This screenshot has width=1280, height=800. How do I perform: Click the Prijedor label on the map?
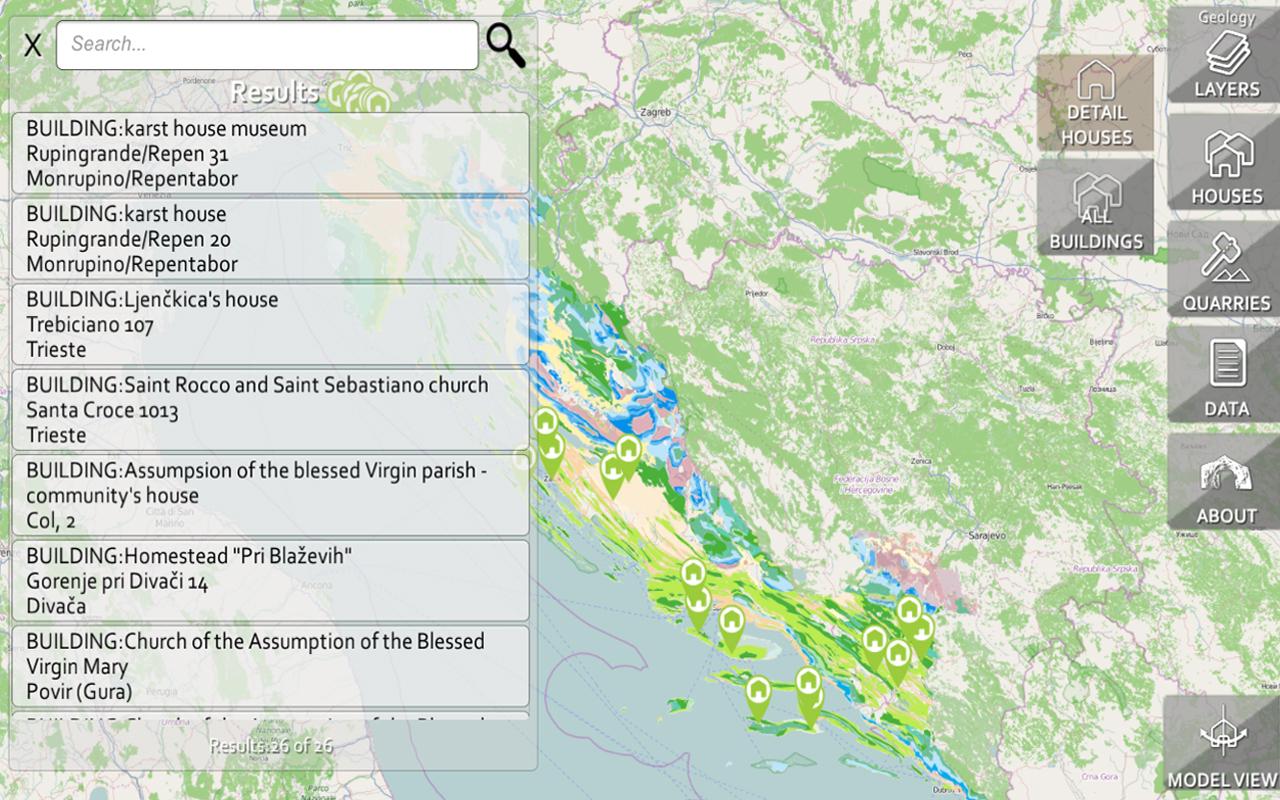coord(756,294)
